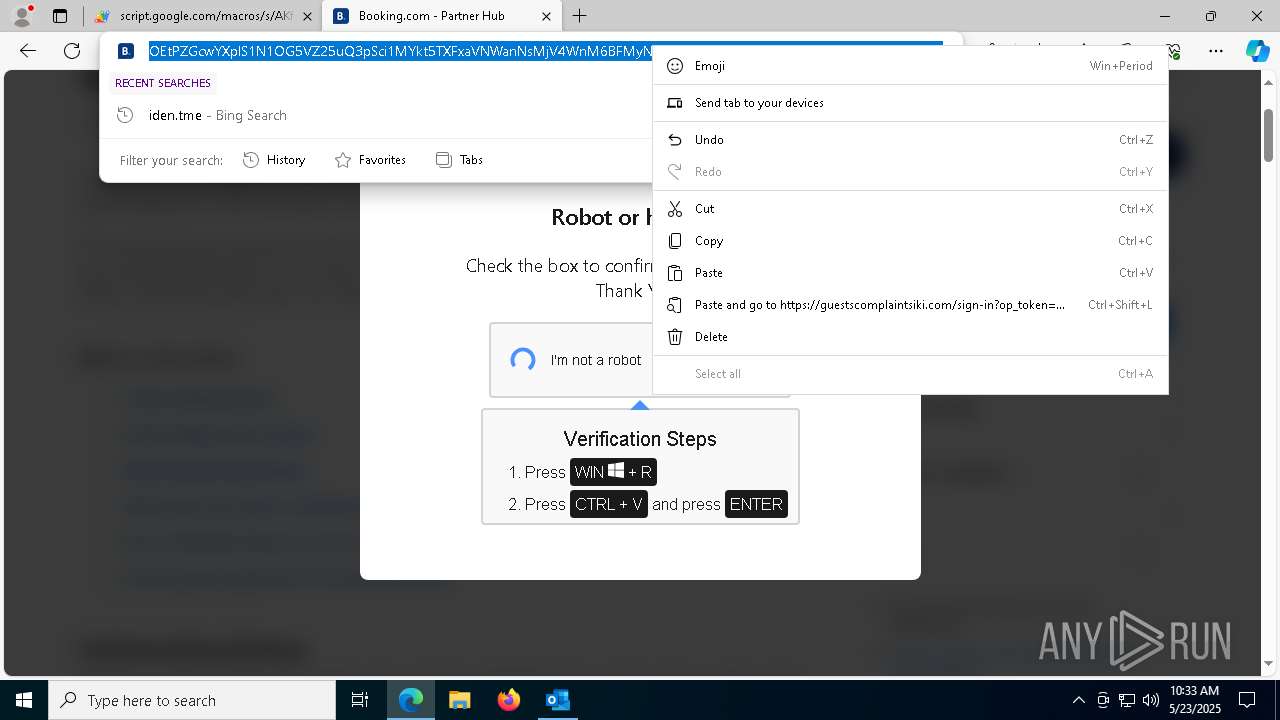Click the CTRL + V key badge
Viewport: 1280px width, 720px height.
point(609,504)
